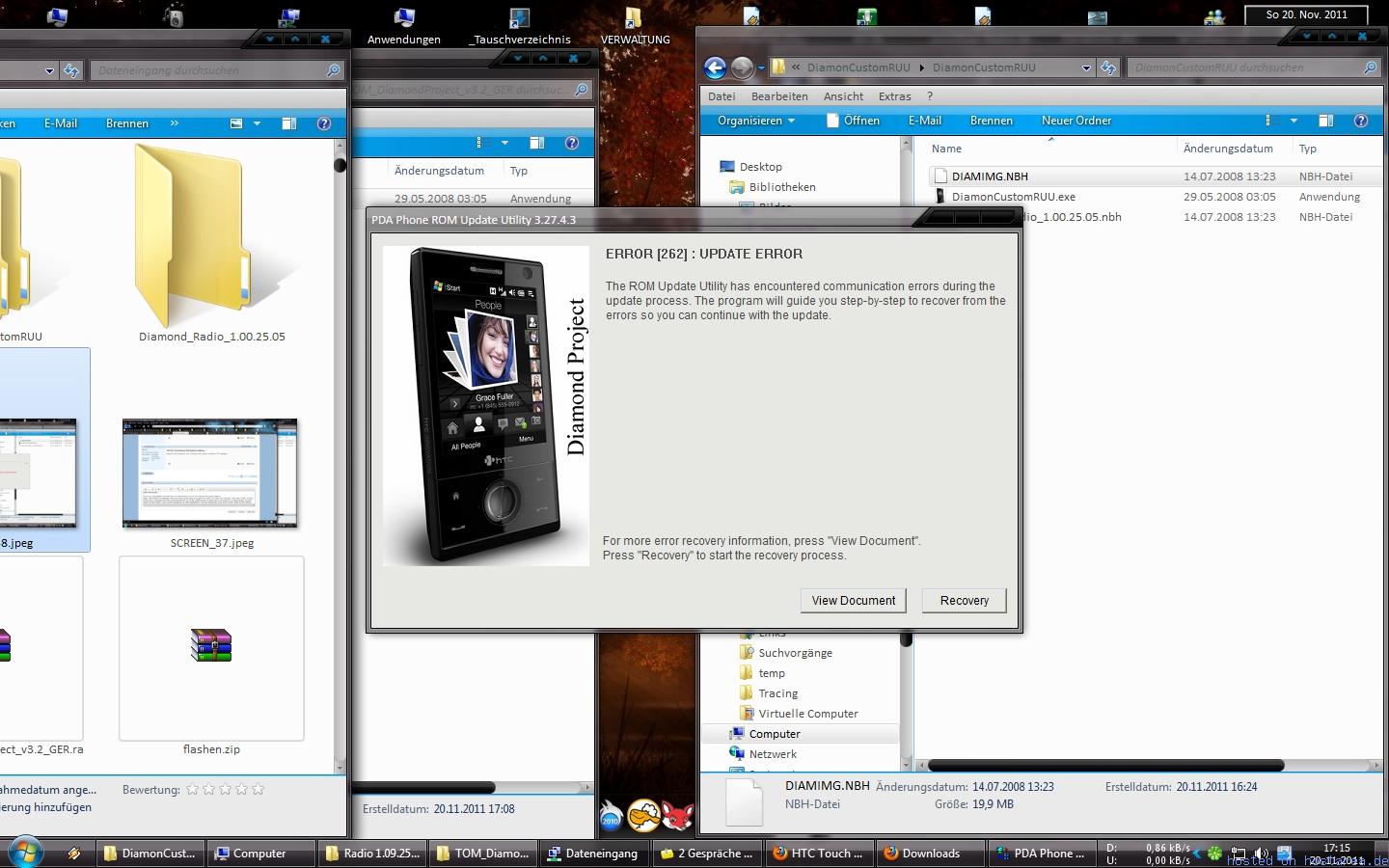
Task: Click Öffnen in the DiamonCustomRUU toolbar
Action: 853,121
